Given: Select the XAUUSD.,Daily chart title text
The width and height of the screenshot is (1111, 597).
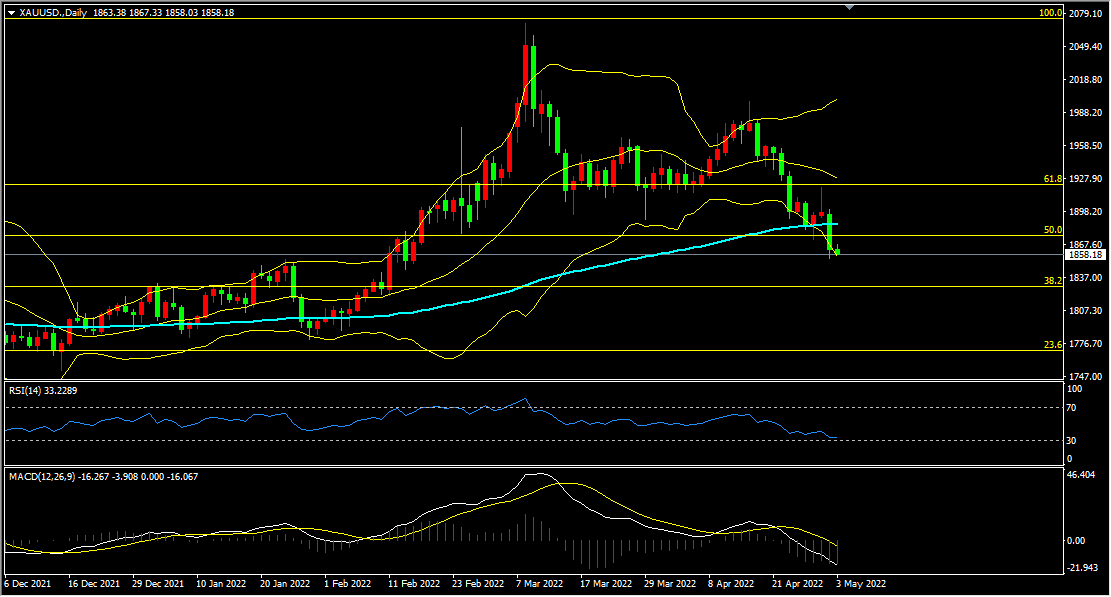Looking at the screenshot, I should pyautogui.click(x=53, y=13).
